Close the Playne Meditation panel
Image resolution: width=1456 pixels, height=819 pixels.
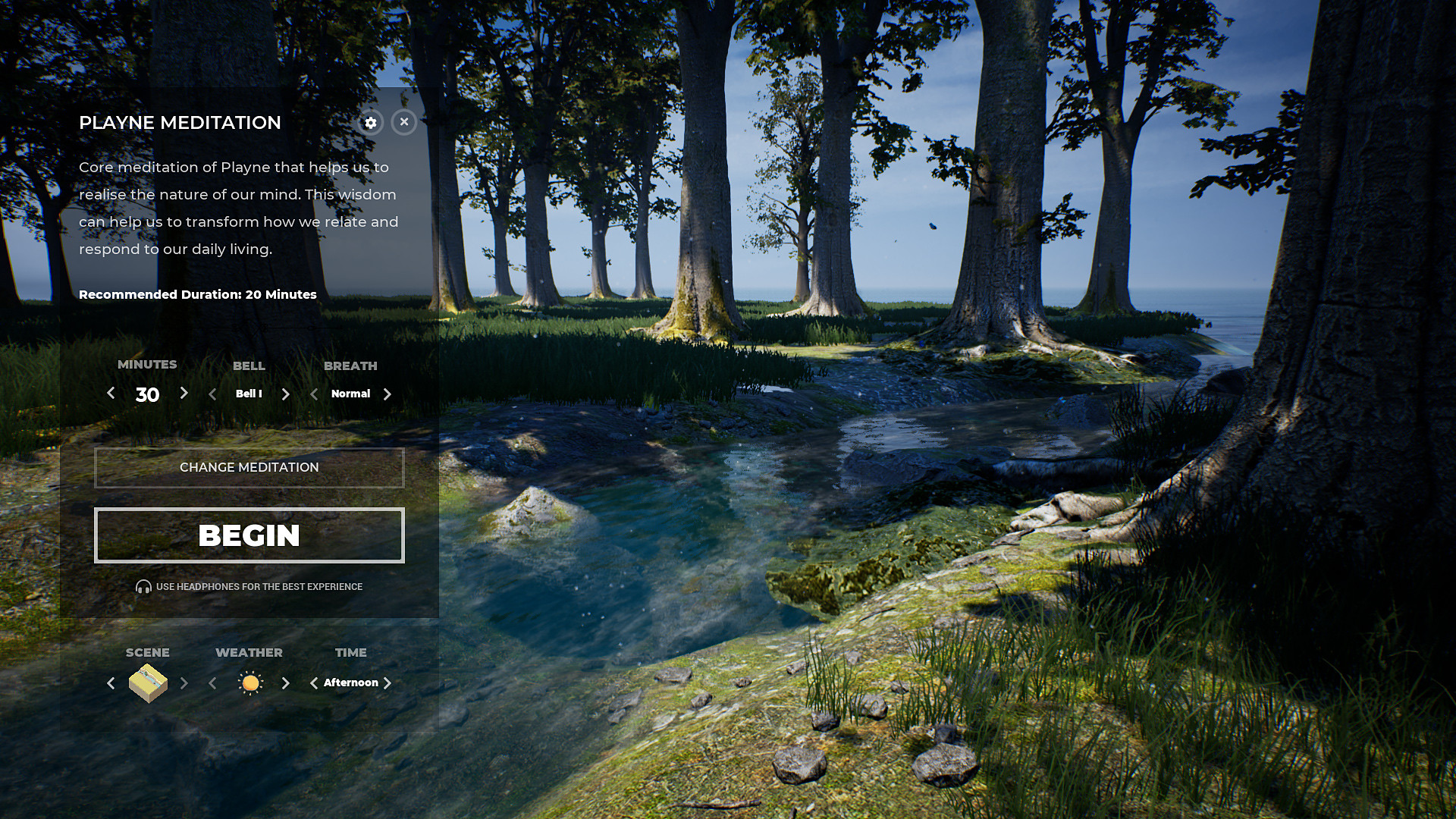coord(404,122)
